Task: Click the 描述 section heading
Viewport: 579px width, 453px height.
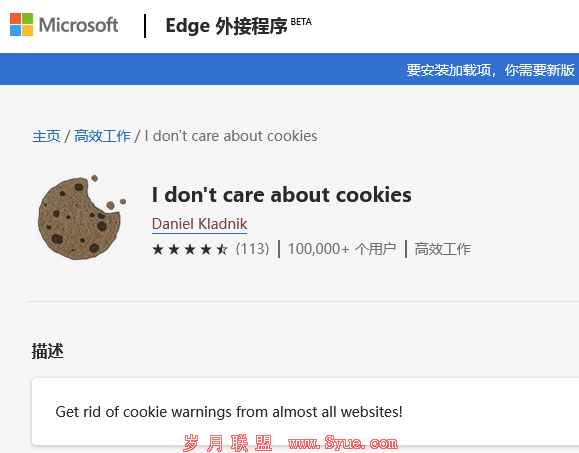Action: coord(48,351)
